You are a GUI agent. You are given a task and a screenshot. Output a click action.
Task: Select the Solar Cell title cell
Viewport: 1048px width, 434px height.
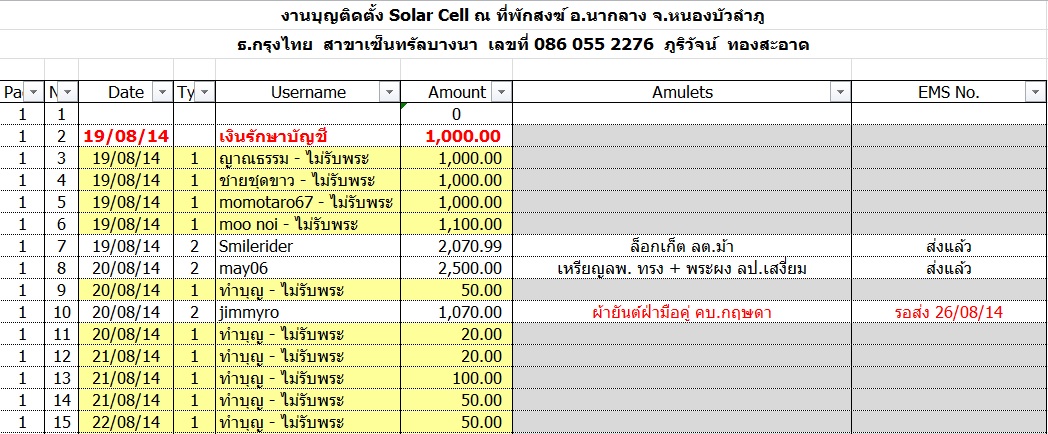(523, 17)
